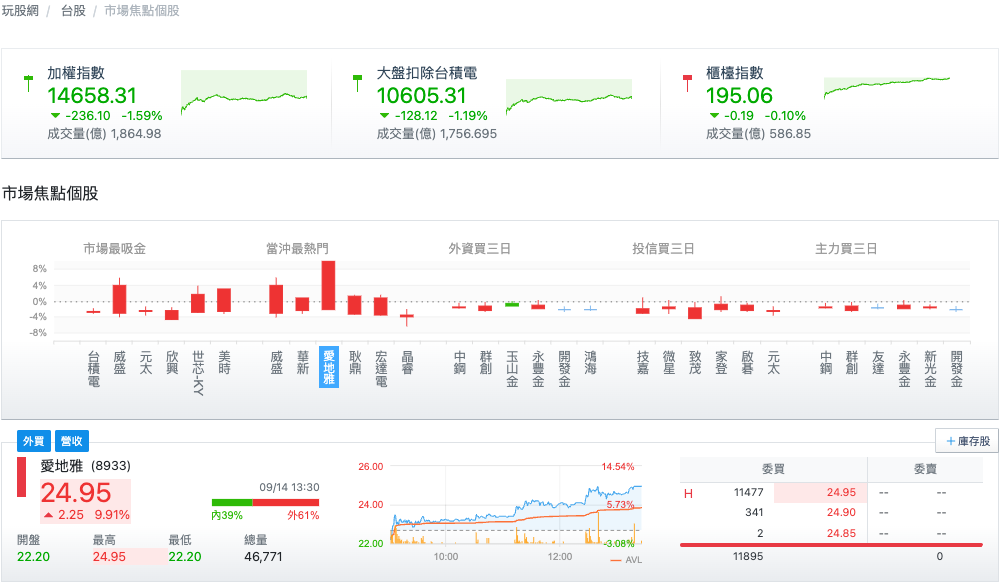The height and width of the screenshot is (588, 1001).
Task: Select 致茂 stock label
Action: coord(695,363)
